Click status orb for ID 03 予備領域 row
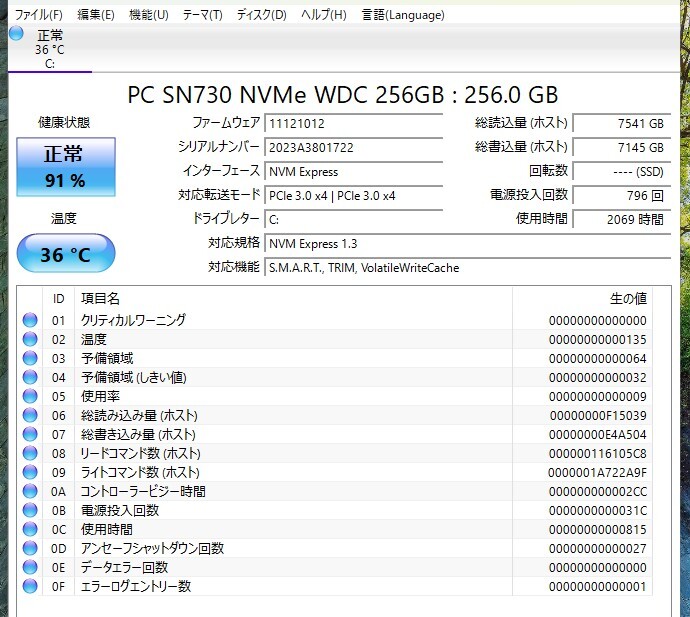This screenshot has height=617, width=690. click(30, 358)
